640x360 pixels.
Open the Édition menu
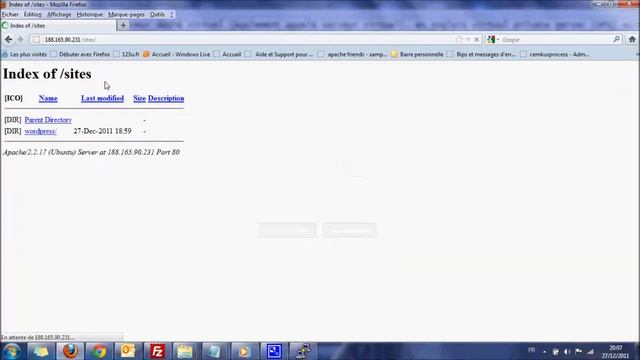33,14
